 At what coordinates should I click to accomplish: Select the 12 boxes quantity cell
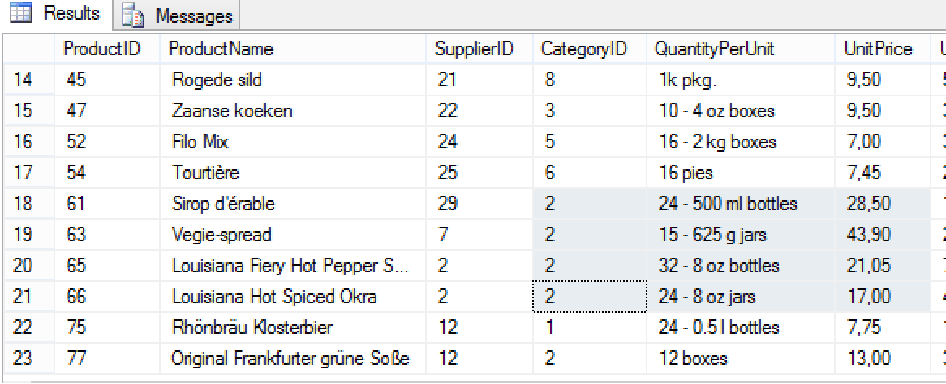click(741, 358)
